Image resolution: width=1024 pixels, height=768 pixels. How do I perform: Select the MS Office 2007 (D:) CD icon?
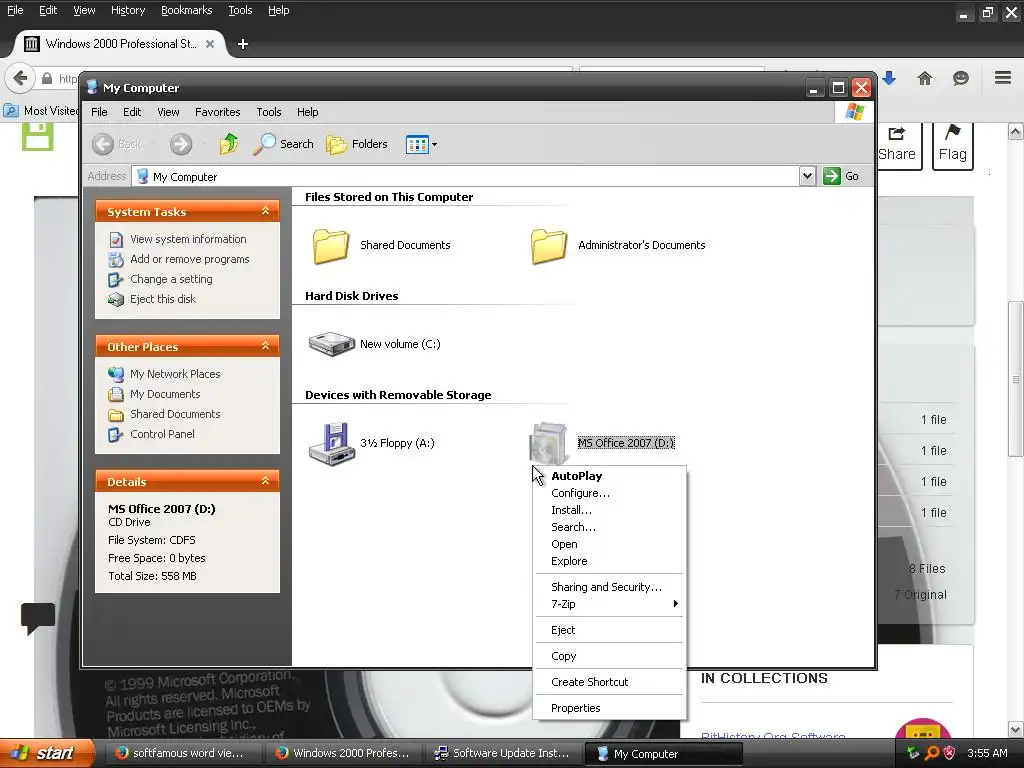(x=547, y=443)
